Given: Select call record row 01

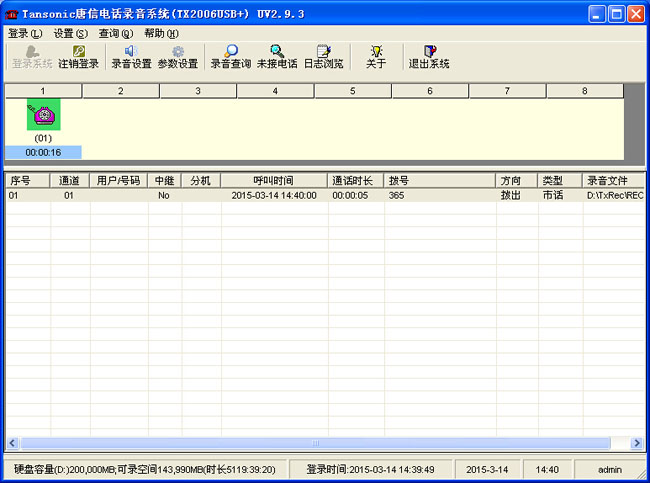Looking at the screenshot, I should (x=200, y=196).
